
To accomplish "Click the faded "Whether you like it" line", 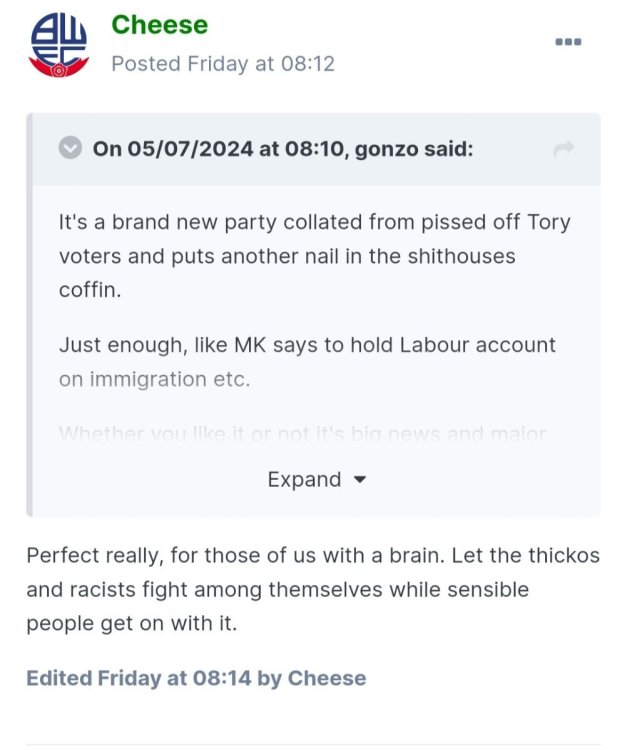I will tap(302, 434).
